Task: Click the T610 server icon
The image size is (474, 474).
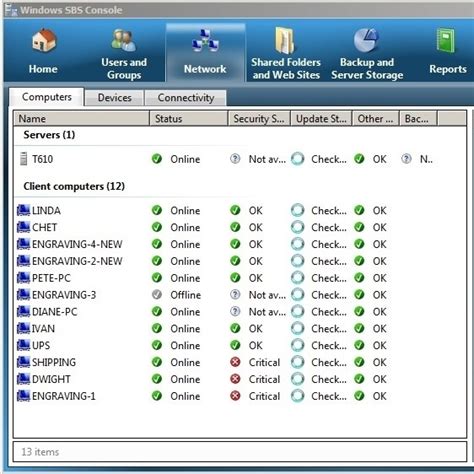Action: click(23, 159)
